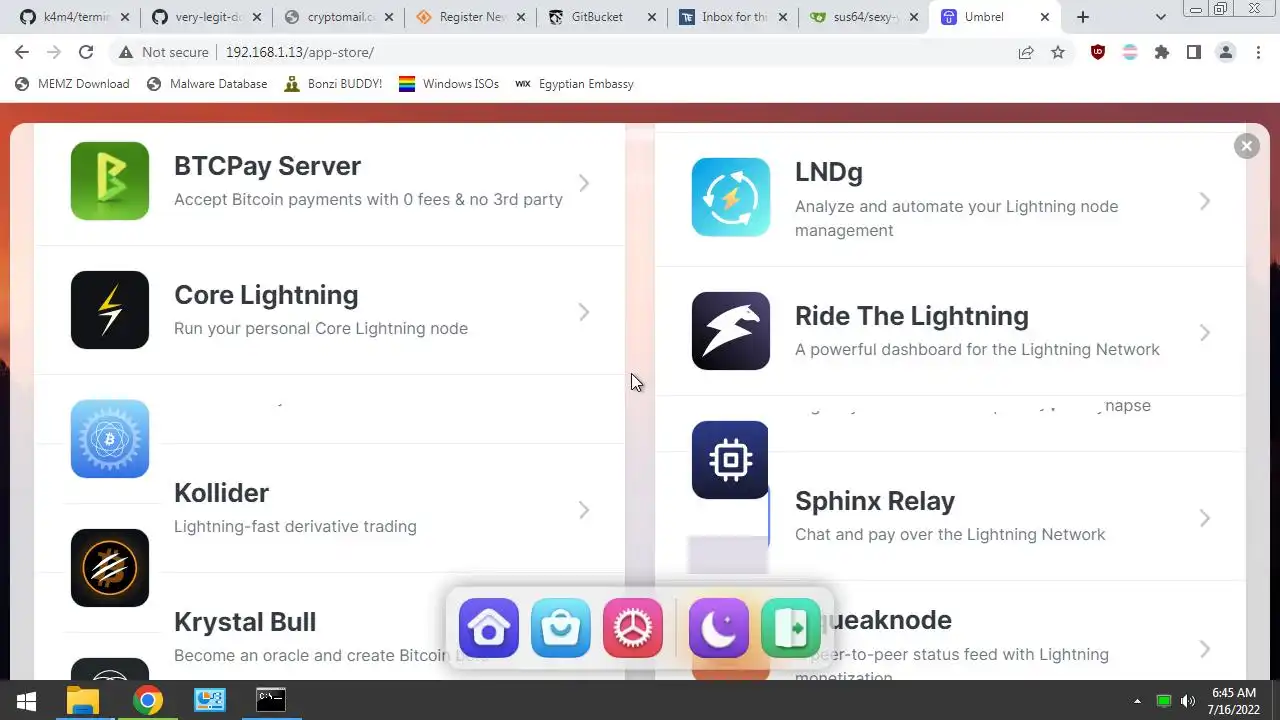This screenshot has width=1280, height=720.
Task: Bookmark this page with the star
Action: pos(1058,52)
